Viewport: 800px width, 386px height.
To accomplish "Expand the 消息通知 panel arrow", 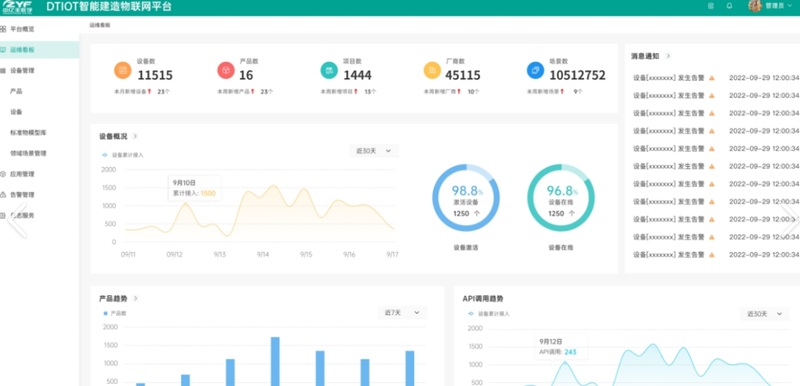I will (668, 56).
